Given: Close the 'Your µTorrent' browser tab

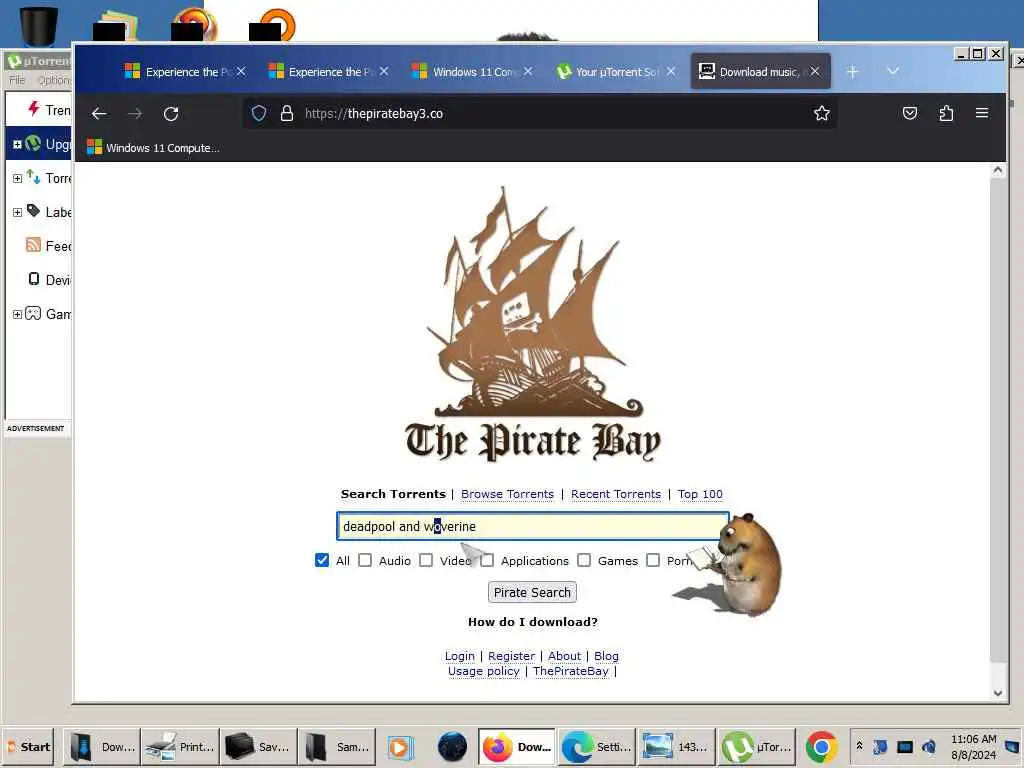Looking at the screenshot, I should [x=671, y=71].
